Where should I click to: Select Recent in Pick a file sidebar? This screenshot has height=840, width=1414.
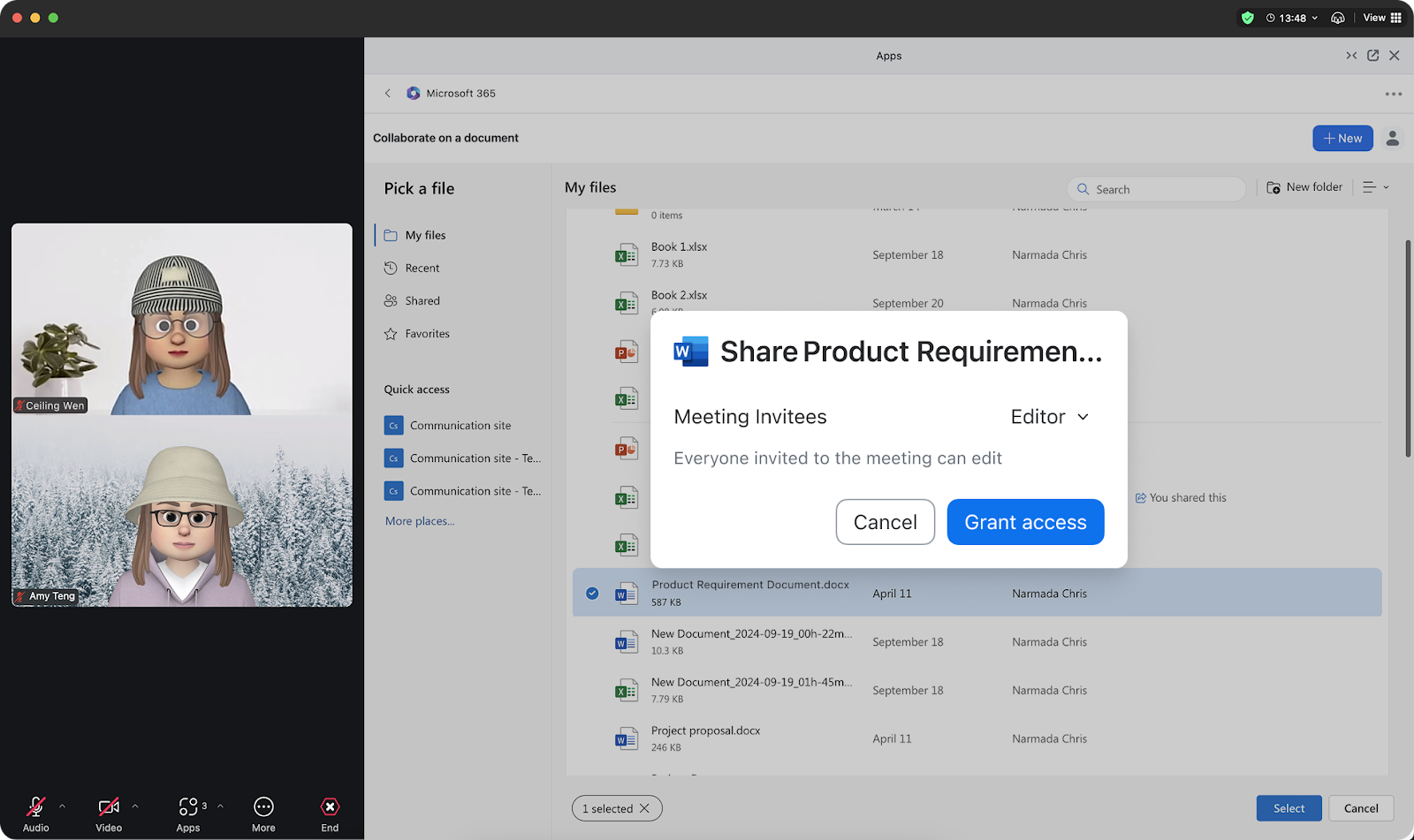(422, 269)
